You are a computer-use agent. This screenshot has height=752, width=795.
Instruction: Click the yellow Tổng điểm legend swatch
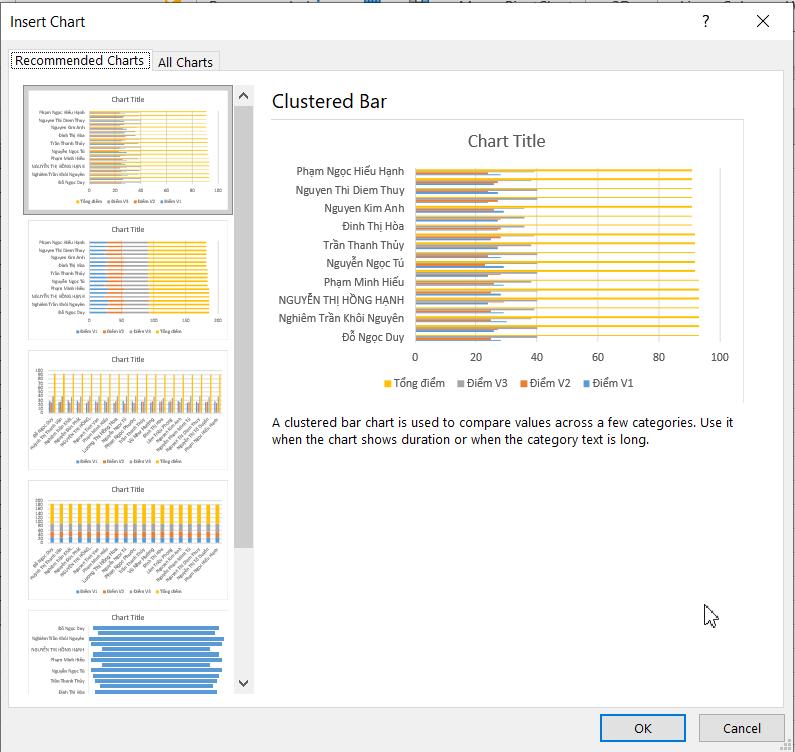[388, 384]
